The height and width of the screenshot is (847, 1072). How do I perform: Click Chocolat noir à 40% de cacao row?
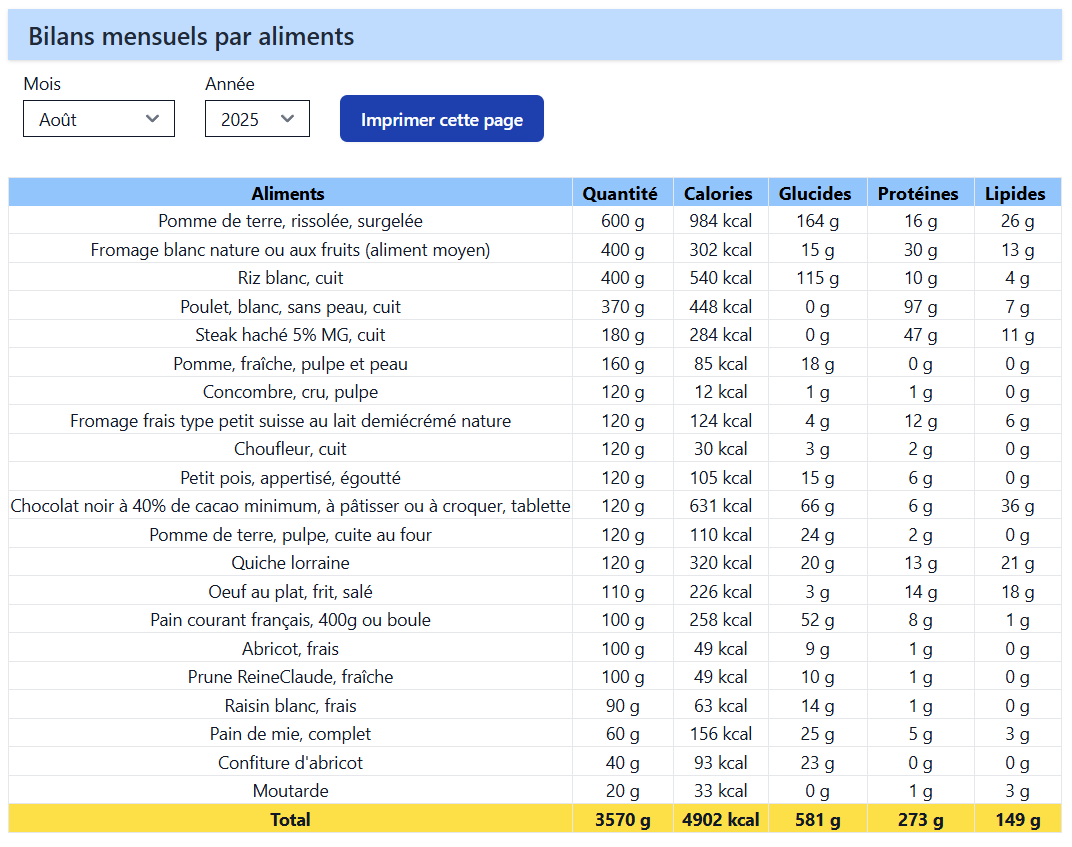(x=535, y=506)
